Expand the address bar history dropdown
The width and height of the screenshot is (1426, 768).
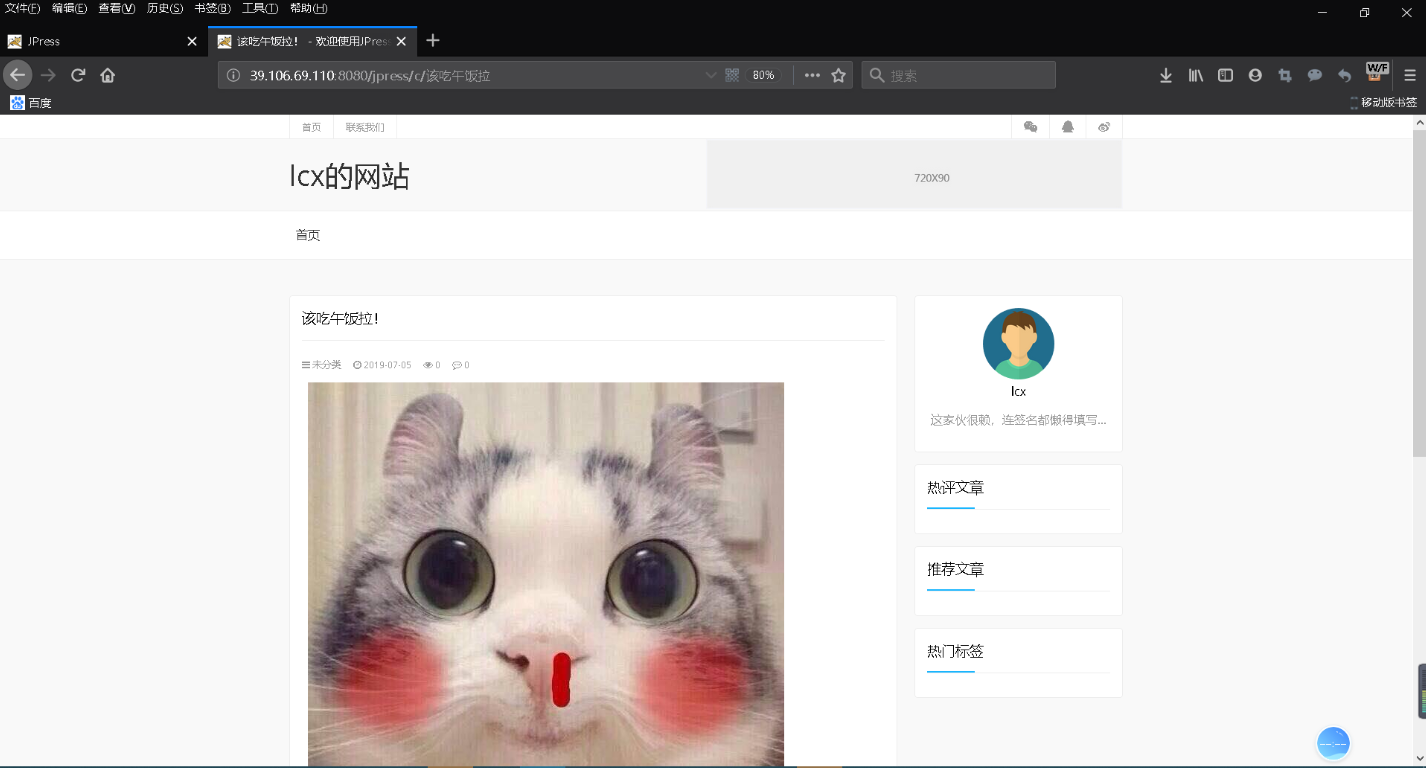click(x=711, y=75)
